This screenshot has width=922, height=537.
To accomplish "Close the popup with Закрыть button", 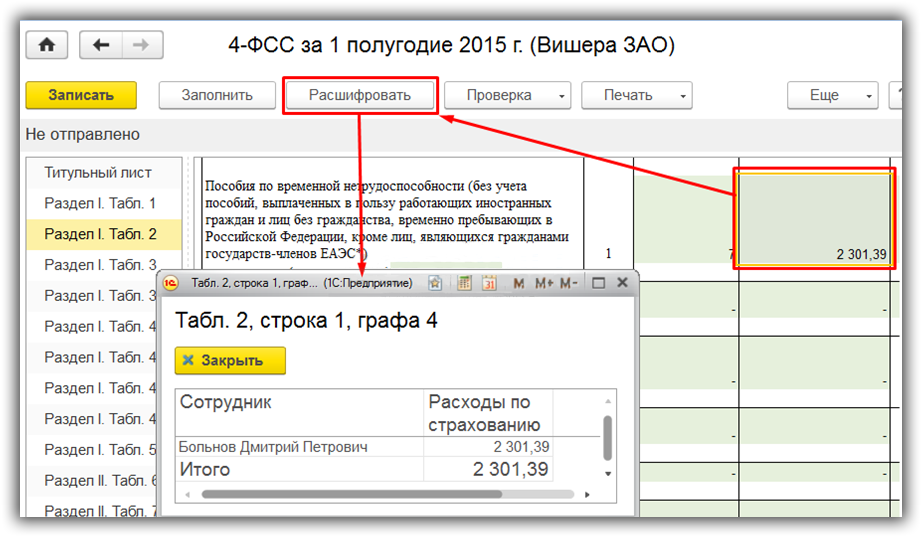I will (x=230, y=361).
